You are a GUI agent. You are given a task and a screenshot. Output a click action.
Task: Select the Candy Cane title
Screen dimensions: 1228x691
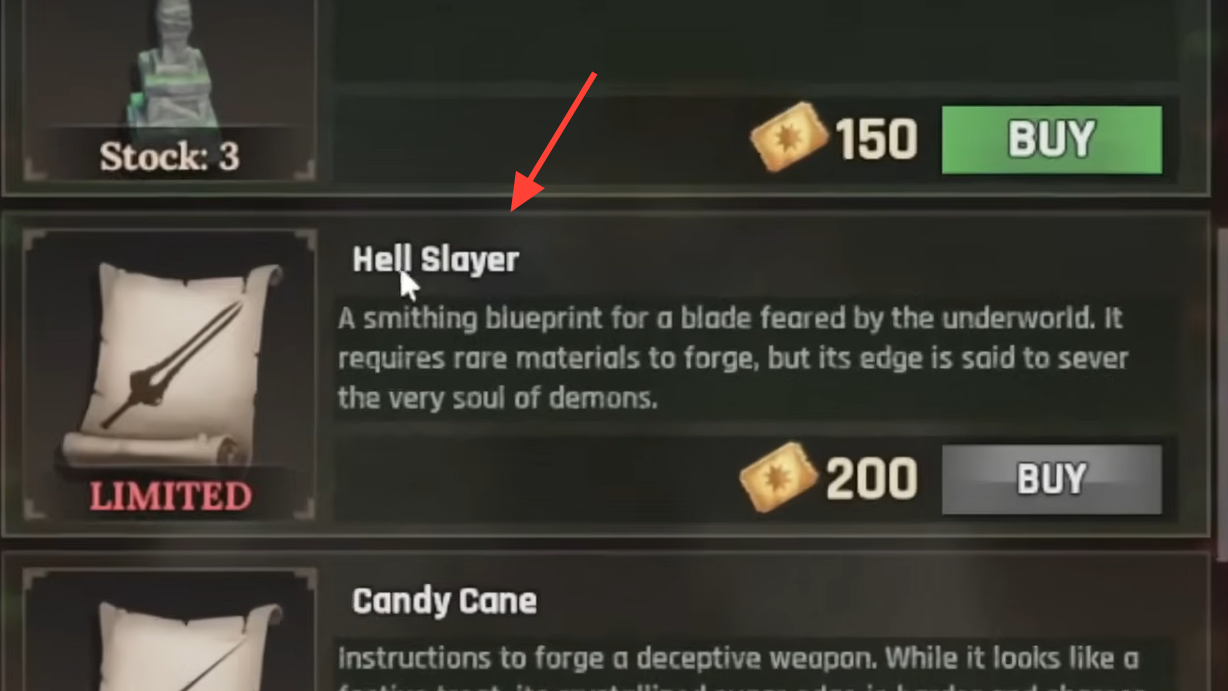click(x=445, y=601)
